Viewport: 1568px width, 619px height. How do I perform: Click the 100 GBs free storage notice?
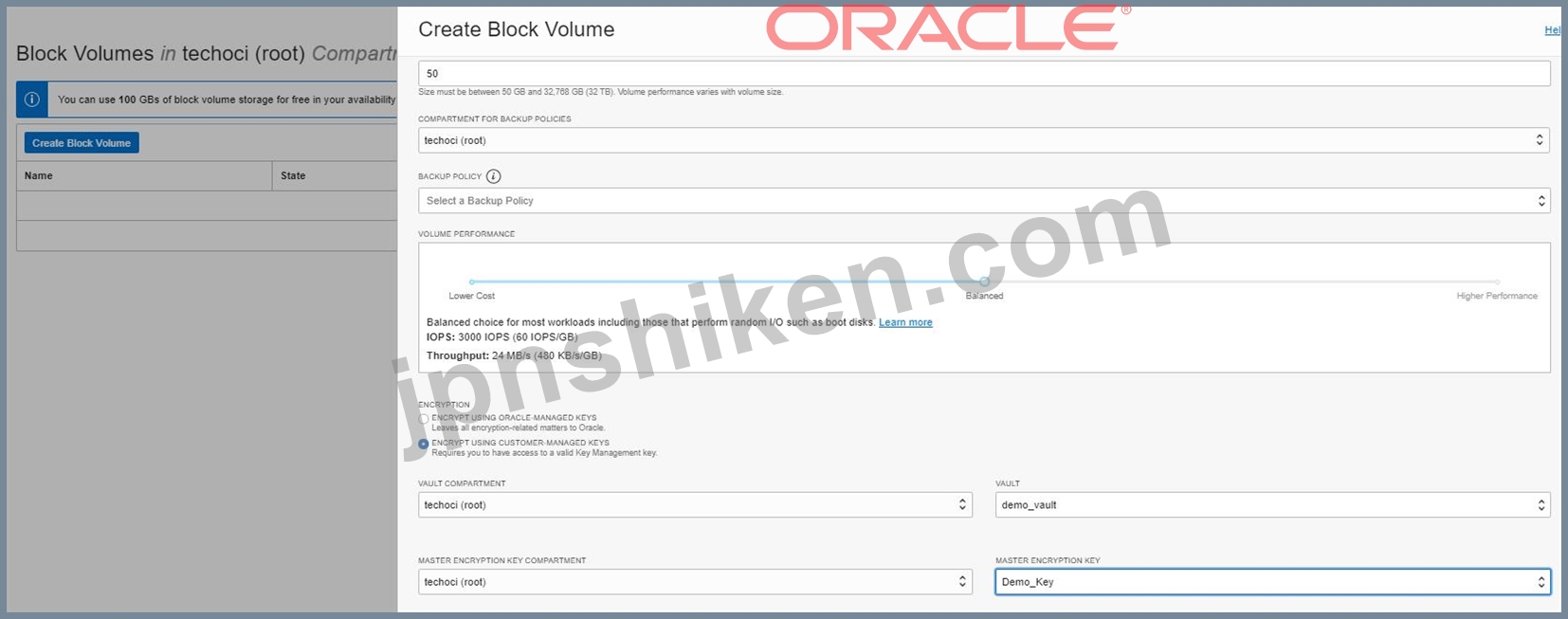(227, 100)
